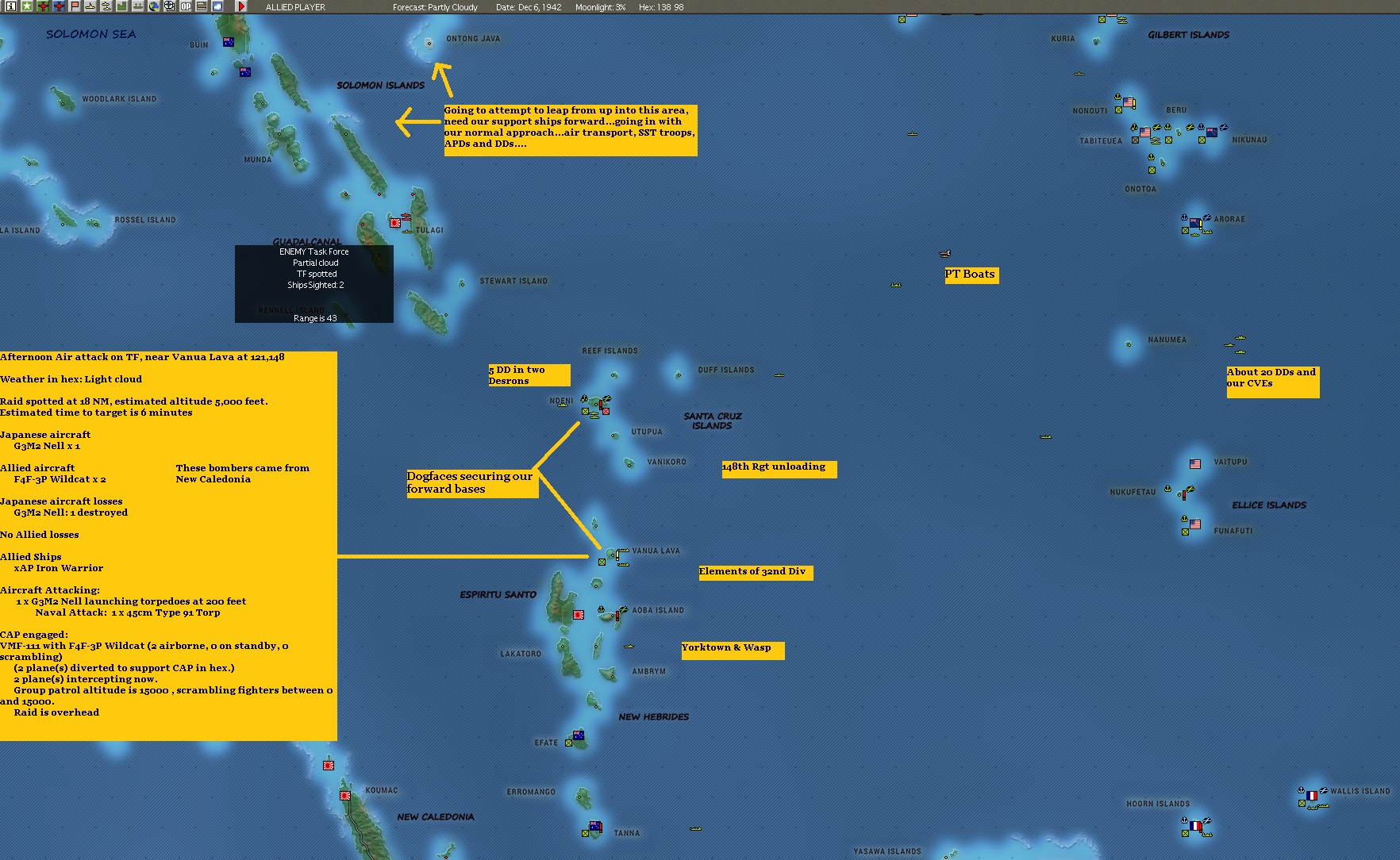Image resolution: width=1400 pixels, height=860 pixels.
Task: Click the Moonlight: 3% text
Action: coord(600,7)
